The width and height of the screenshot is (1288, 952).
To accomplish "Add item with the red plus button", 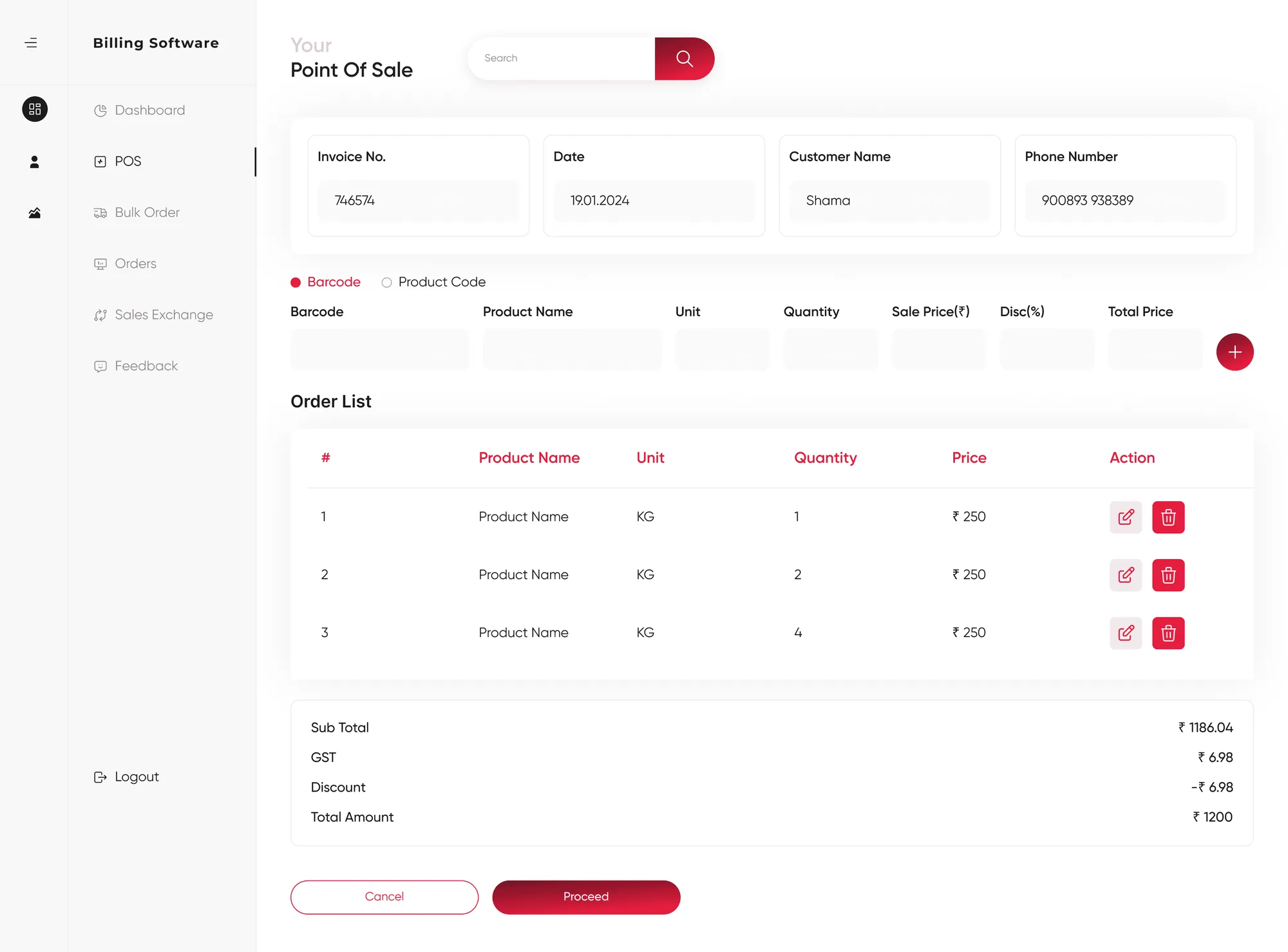I will point(1235,352).
